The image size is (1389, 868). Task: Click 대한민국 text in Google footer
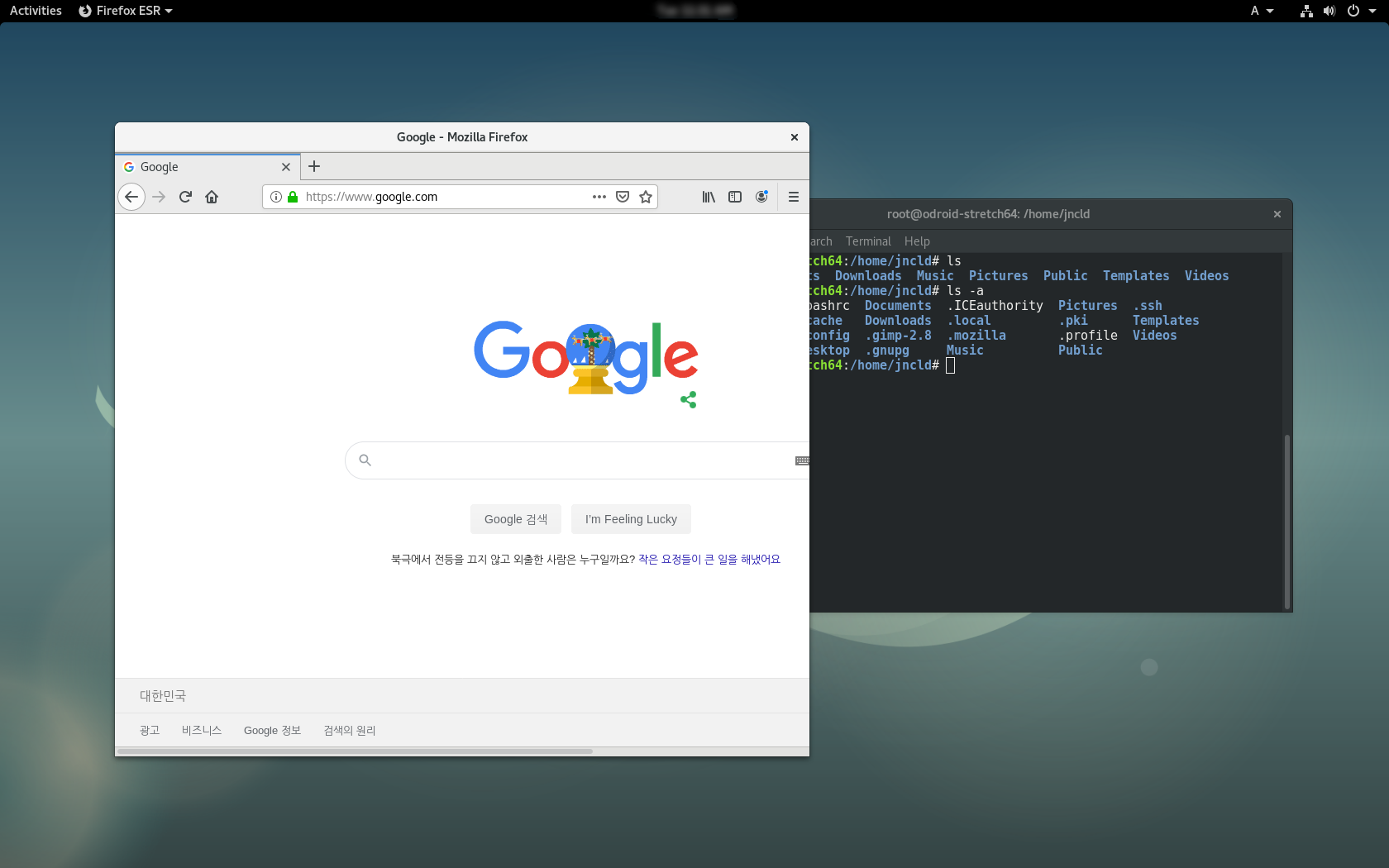pyautogui.click(x=163, y=696)
